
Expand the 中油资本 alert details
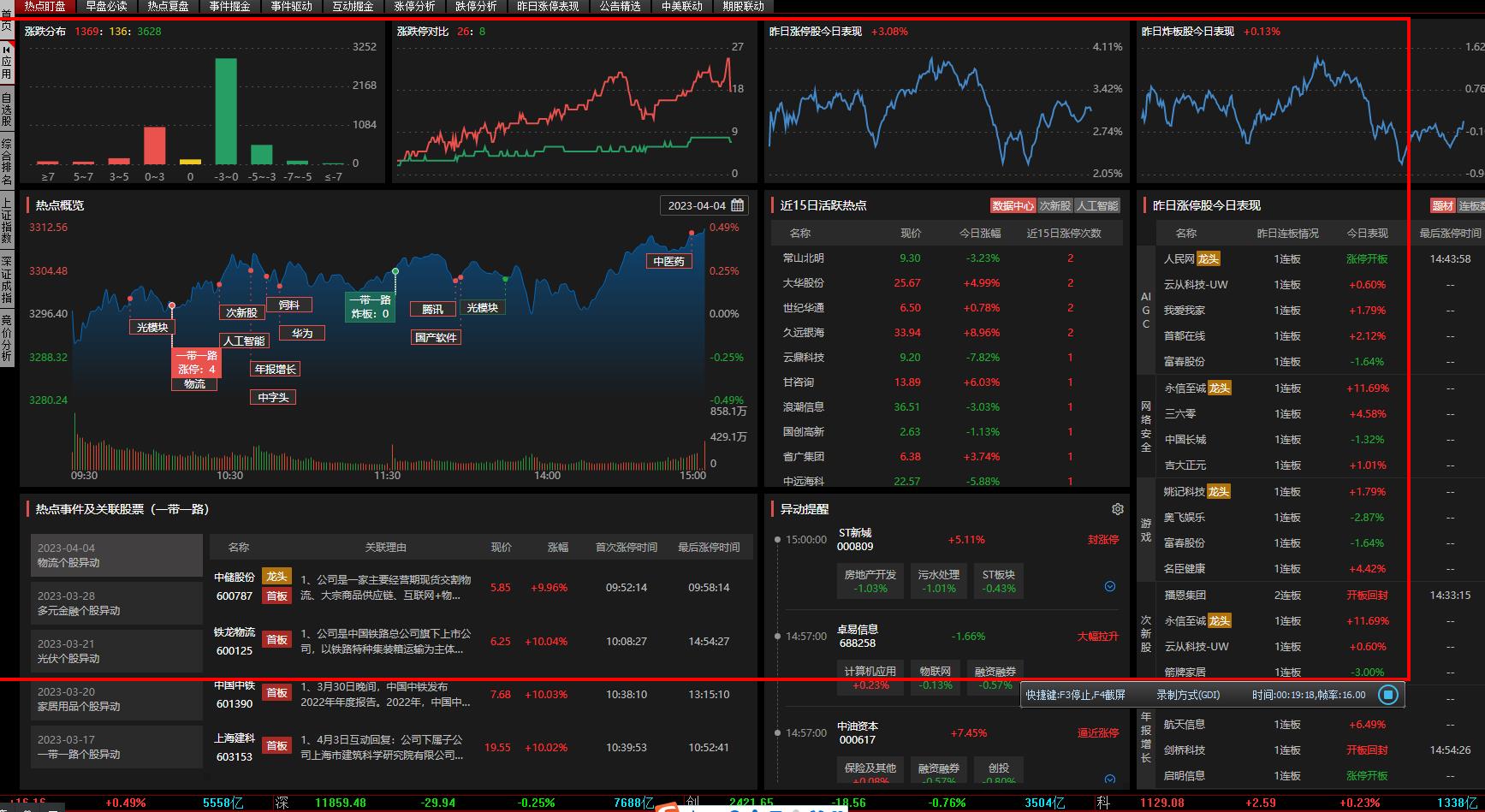(1110, 779)
